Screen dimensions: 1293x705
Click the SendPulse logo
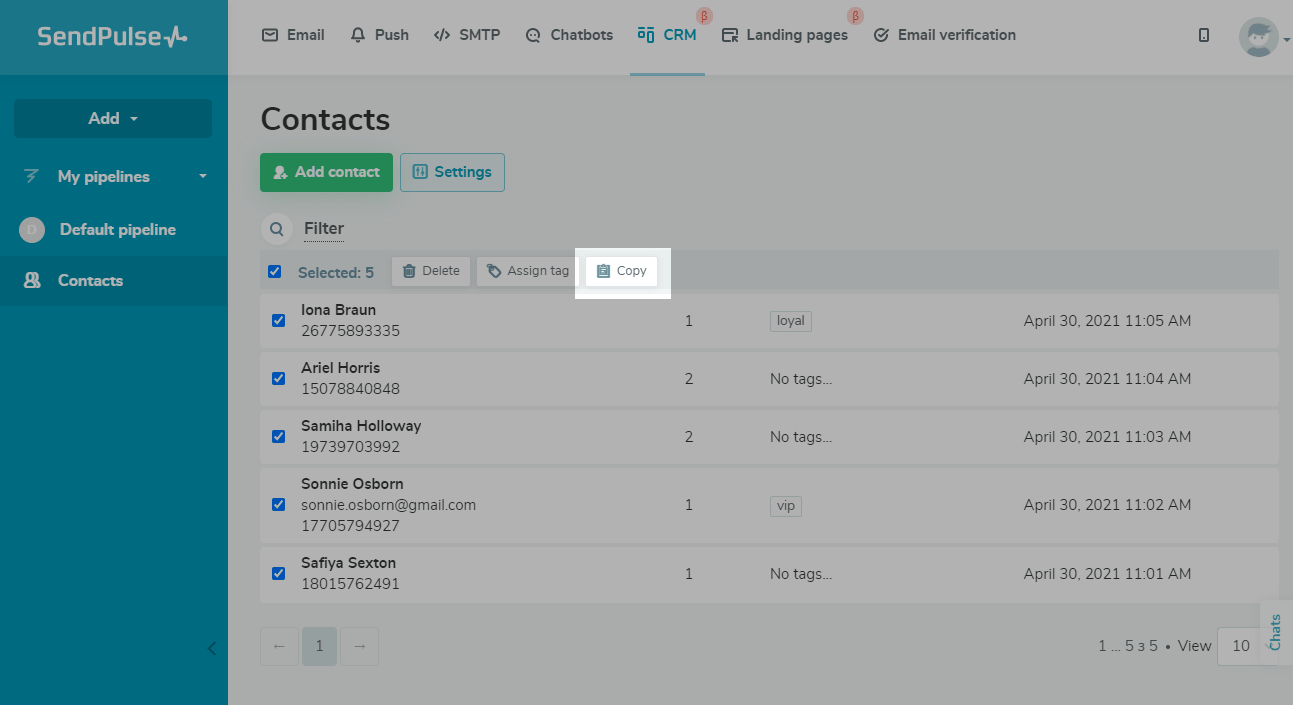click(x=112, y=37)
